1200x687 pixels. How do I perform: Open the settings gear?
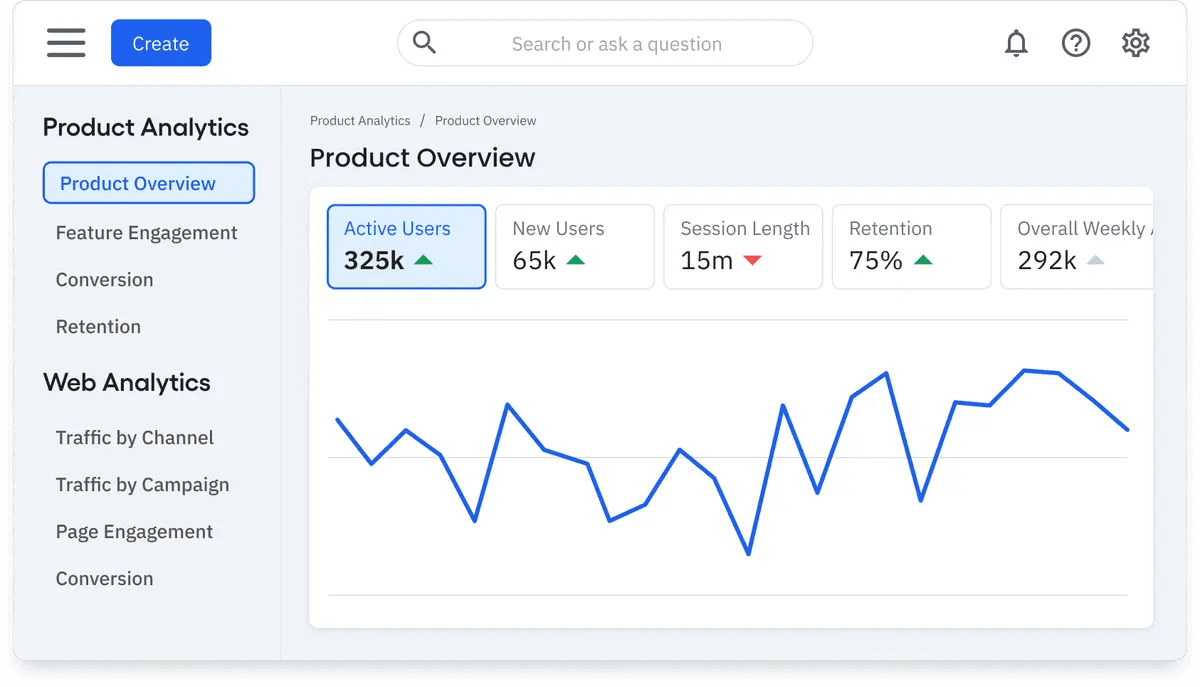[x=1135, y=42]
